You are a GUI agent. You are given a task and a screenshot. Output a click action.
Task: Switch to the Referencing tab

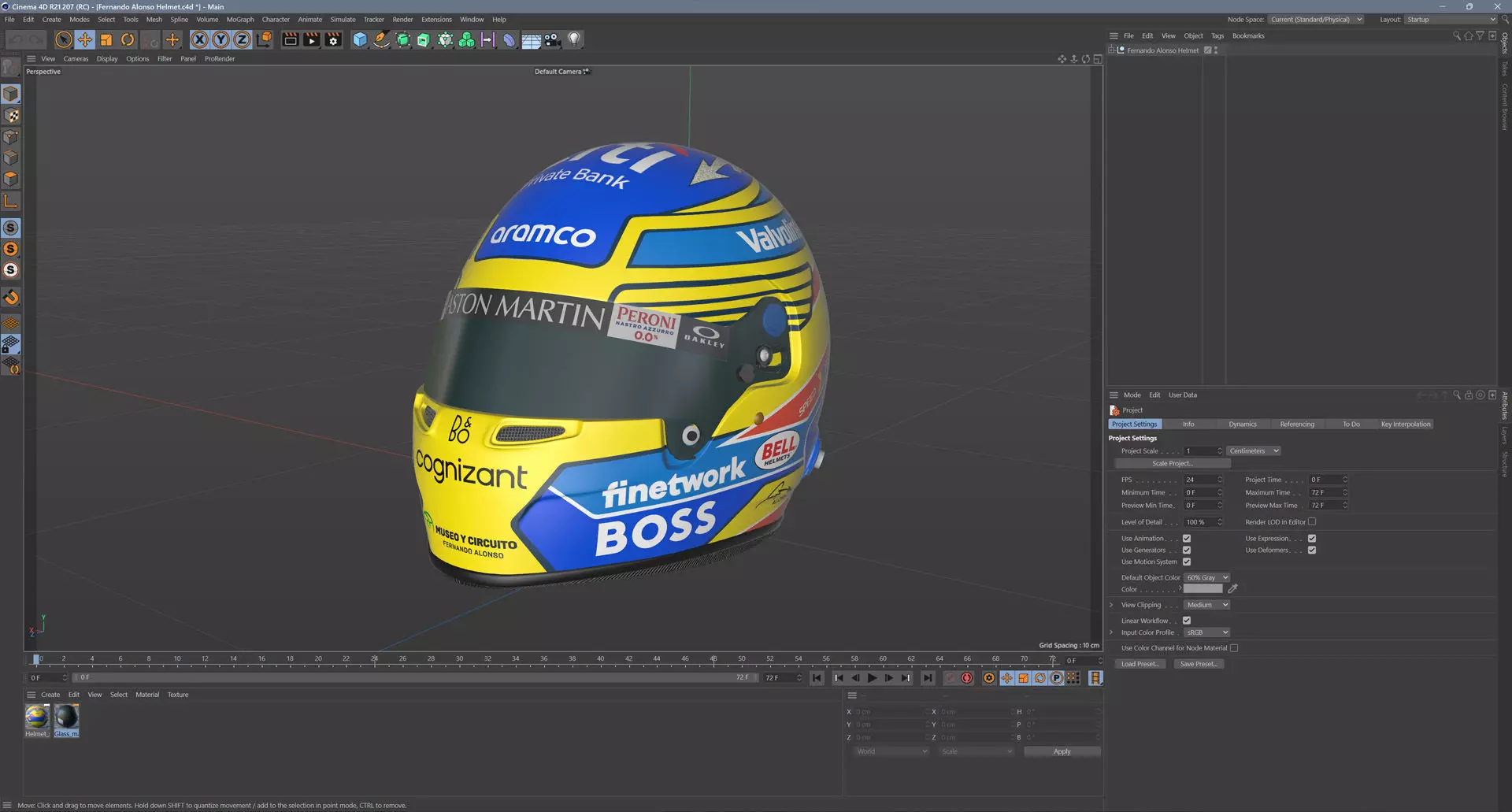click(x=1297, y=425)
